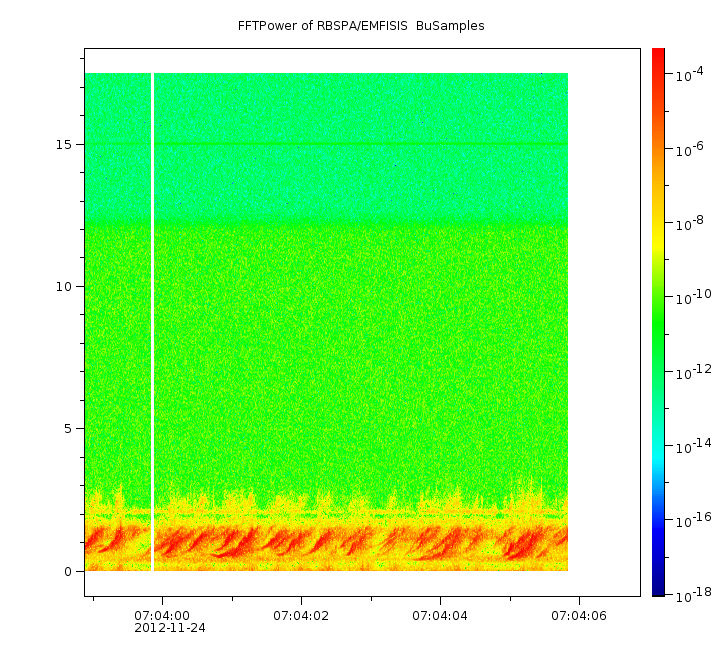Click the colorbar label 10^-16
The height and width of the screenshot is (656, 724).
[694, 521]
